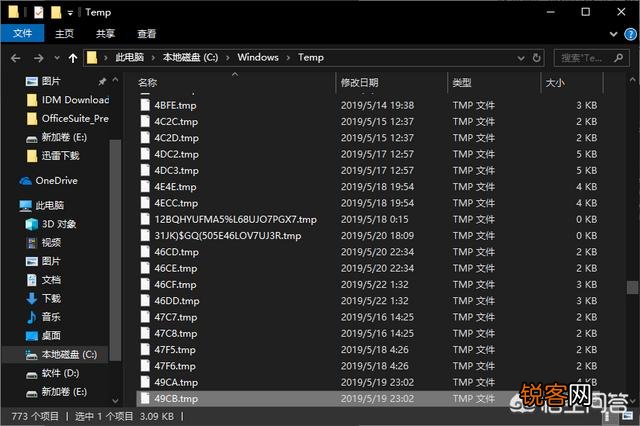Open the 3D 对象 folder
Image resolution: width=640 pixels, height=426 pixels.
[51, 224]
